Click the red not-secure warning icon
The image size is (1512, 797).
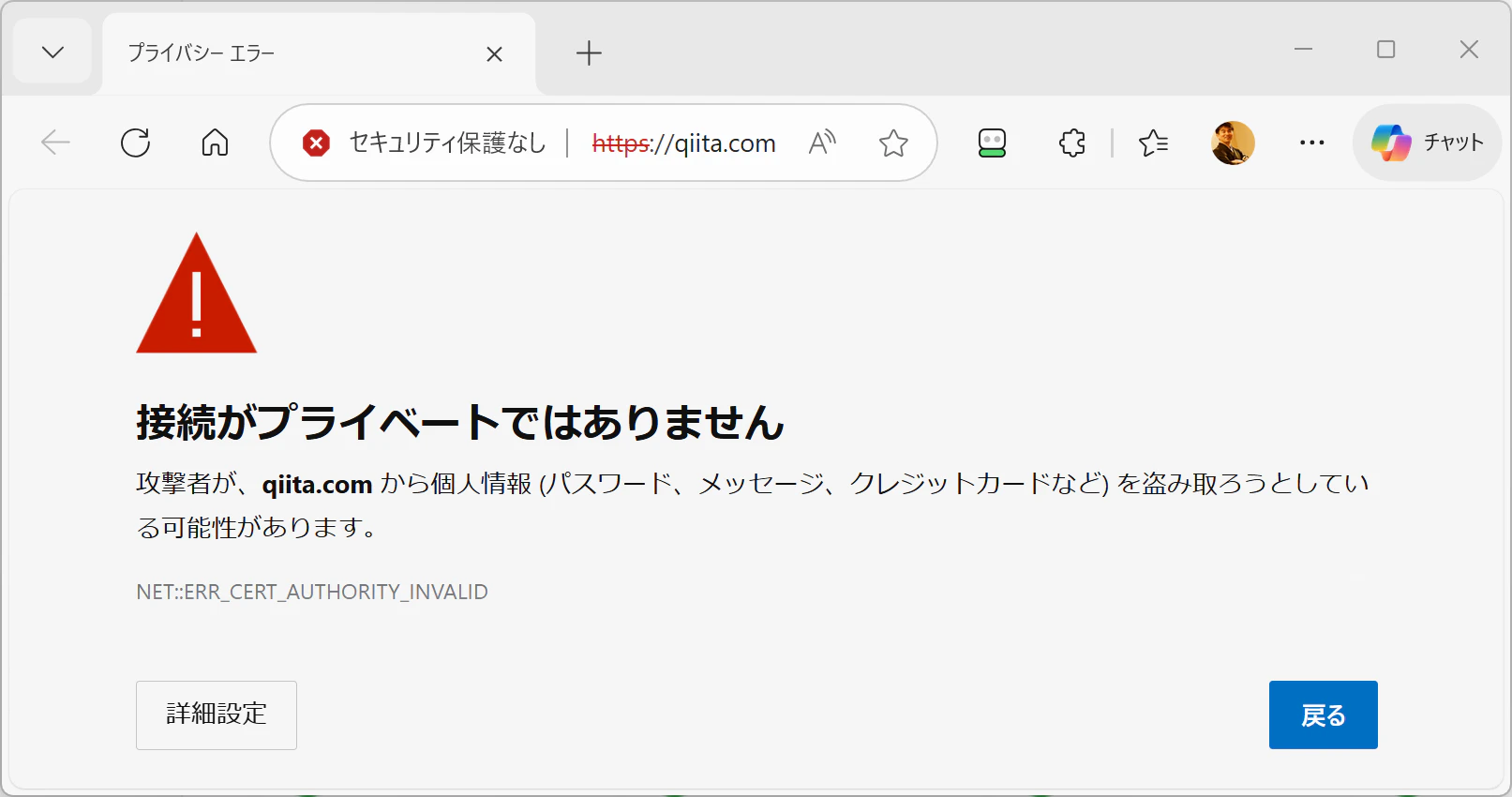316,143
